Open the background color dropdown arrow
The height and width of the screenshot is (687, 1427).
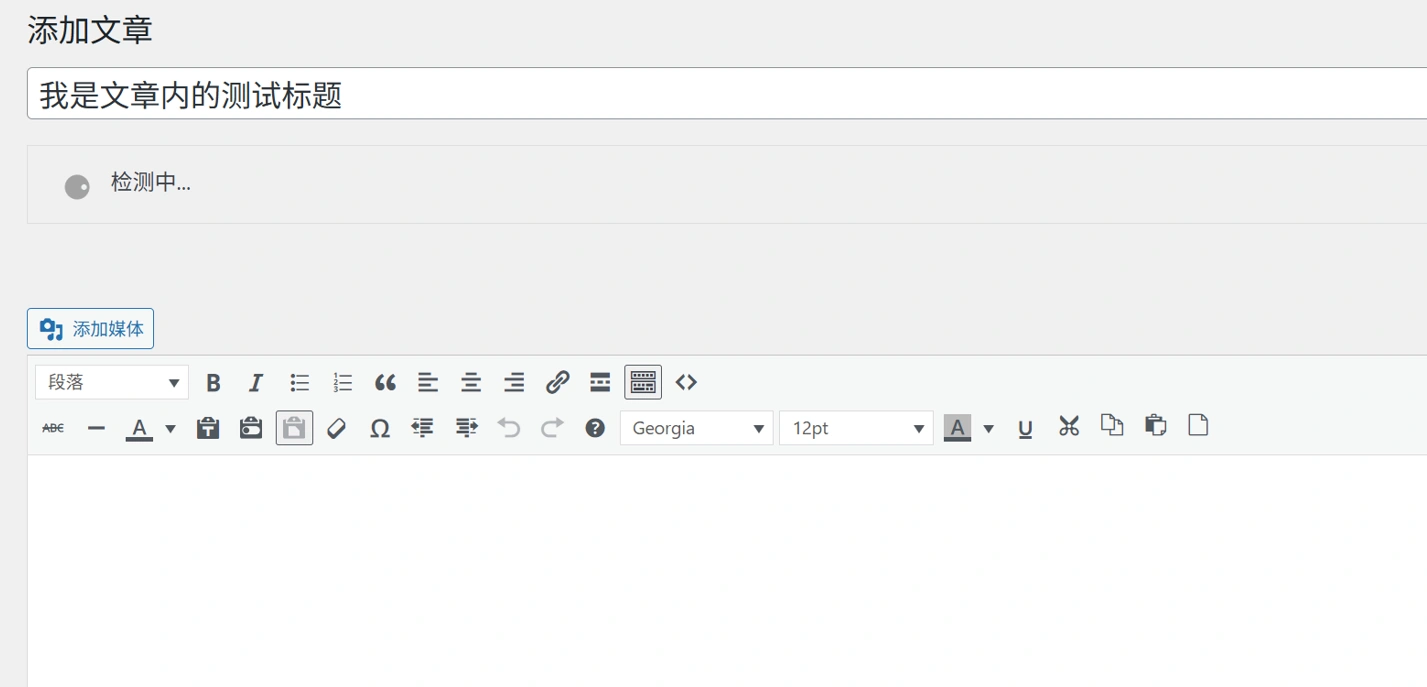(988, 429)
